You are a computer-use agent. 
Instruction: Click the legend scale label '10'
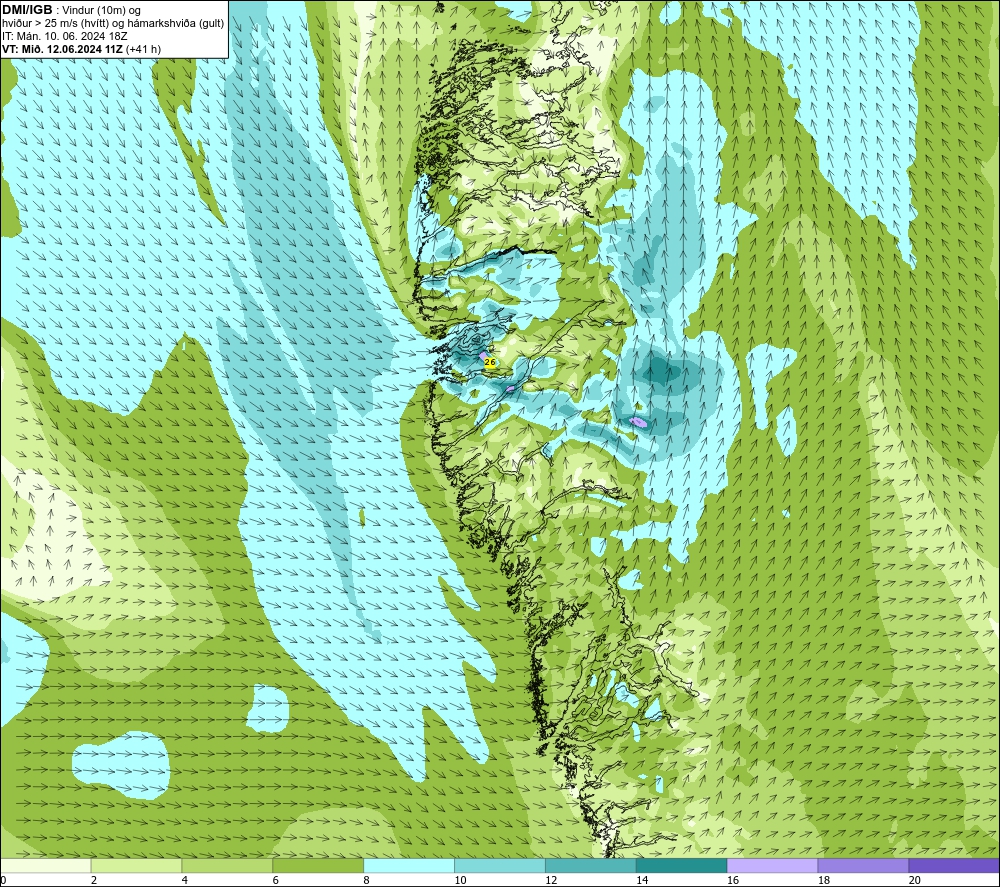[460, 880]
